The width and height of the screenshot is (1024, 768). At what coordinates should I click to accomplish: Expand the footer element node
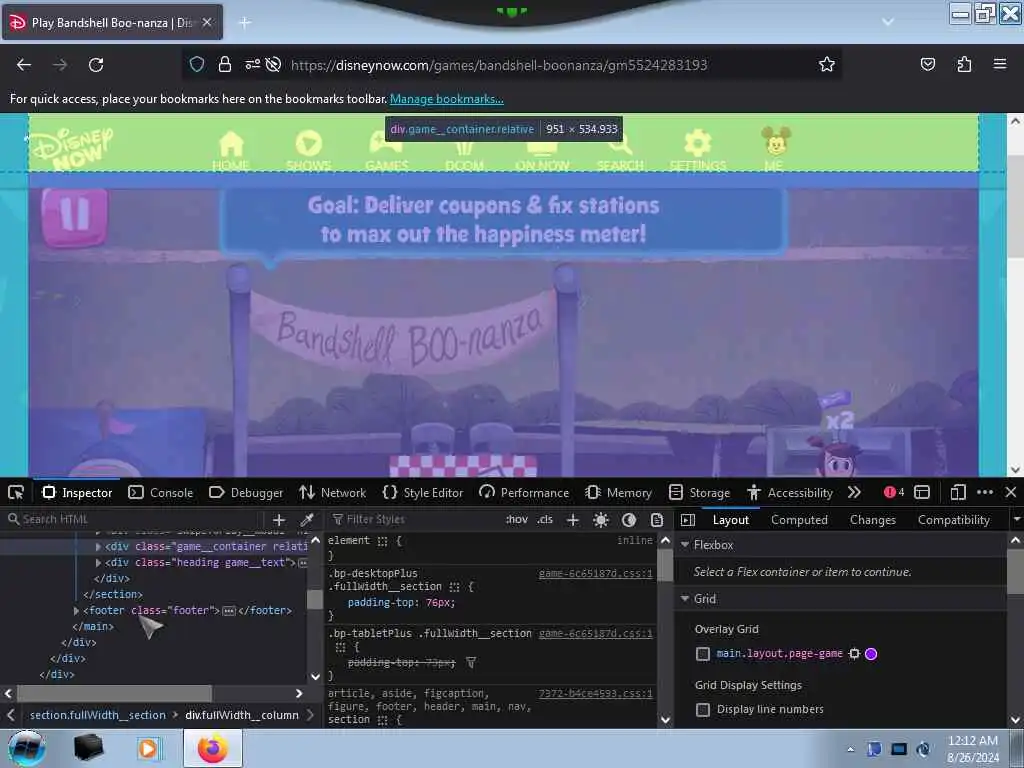[x=76, y=611]
